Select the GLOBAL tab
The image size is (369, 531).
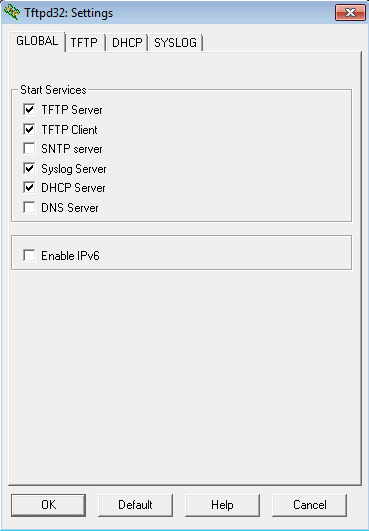pyautogui.click(x=37, y=41)
